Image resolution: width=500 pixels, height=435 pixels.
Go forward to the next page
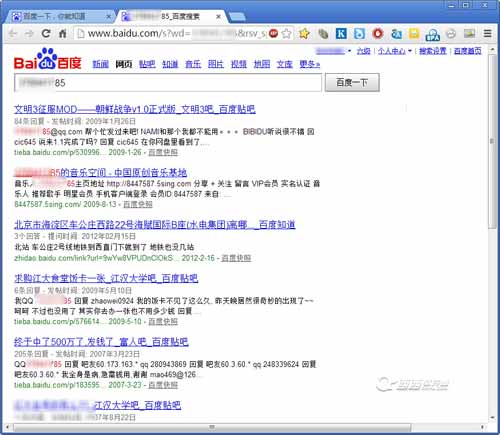[30, 33]
